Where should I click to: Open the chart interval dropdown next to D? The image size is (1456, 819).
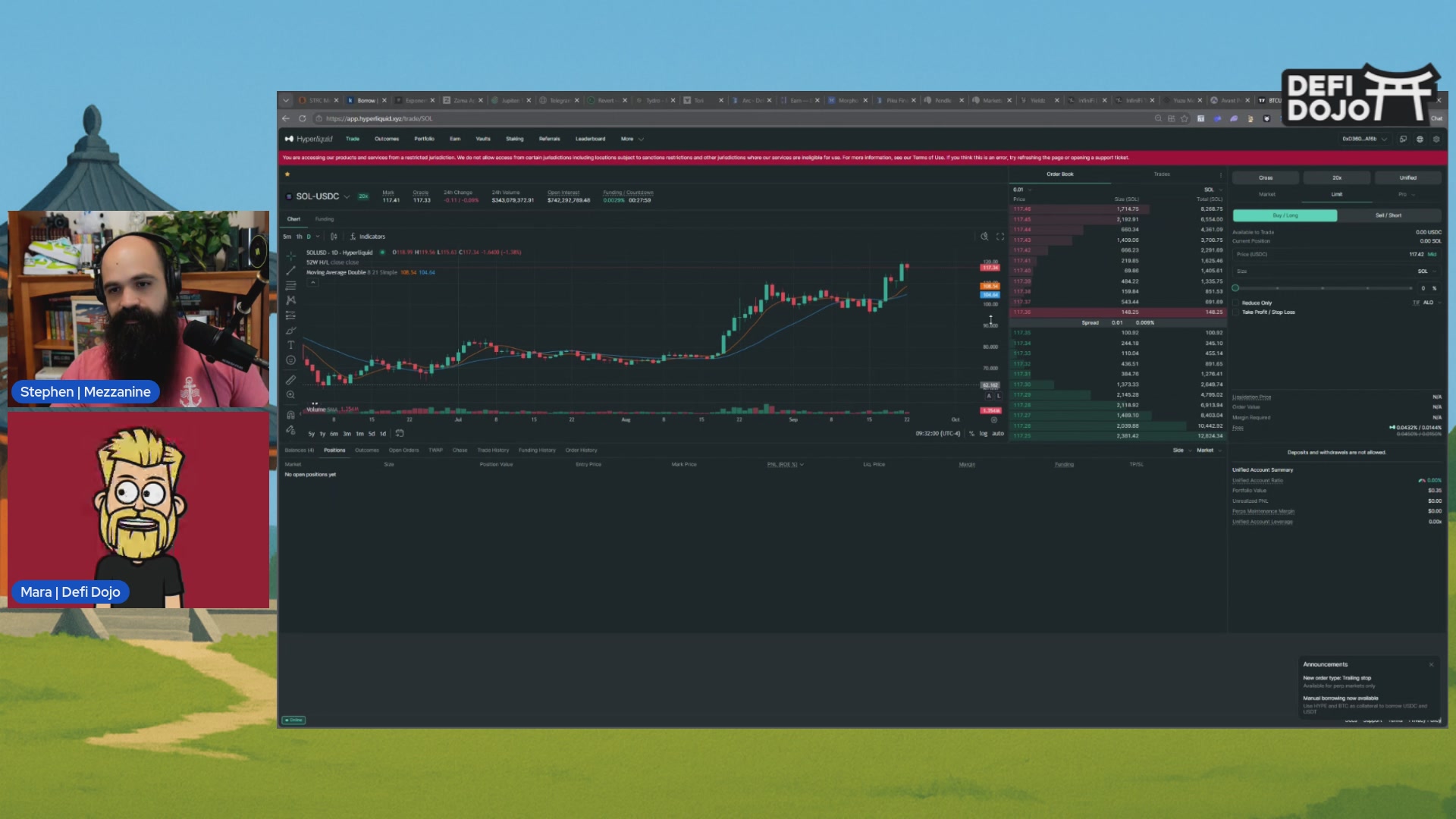click(x=318, y=237)
